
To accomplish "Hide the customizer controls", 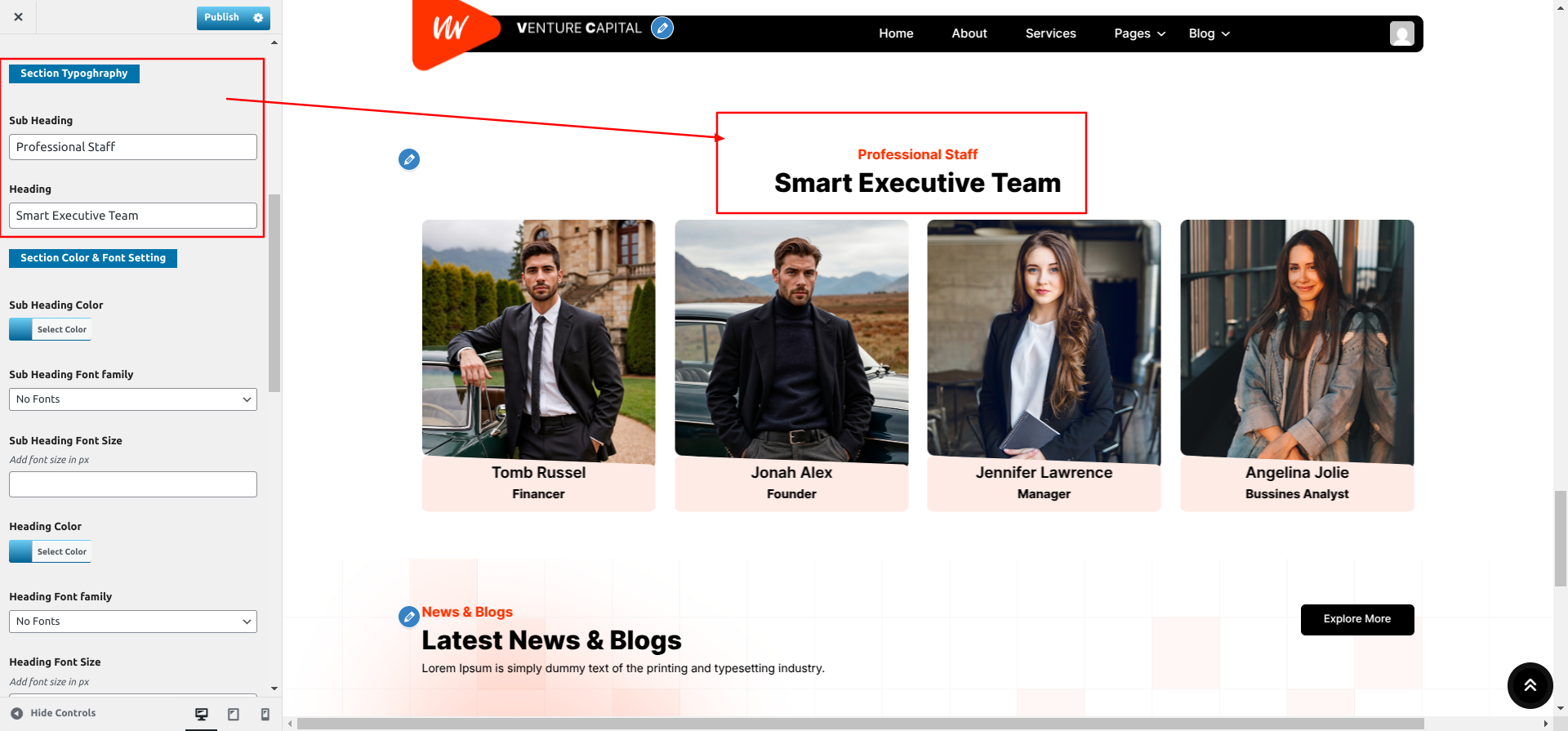I will pyautogui.click(x=54, y=713).
